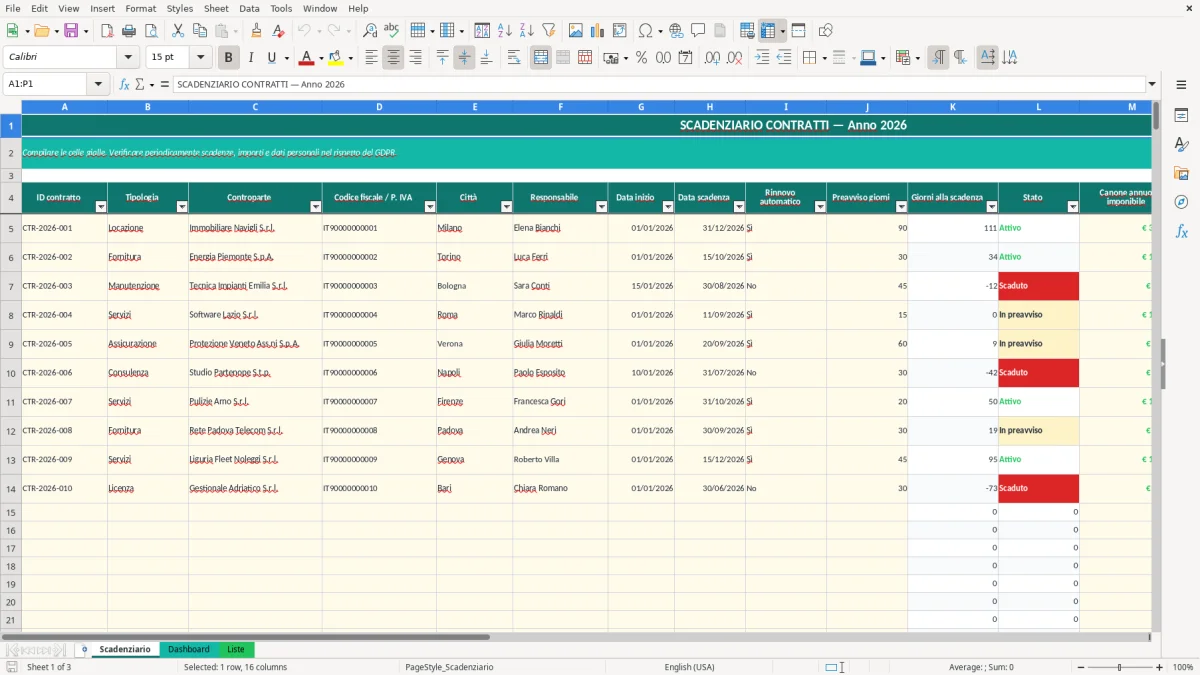Toggle Align Left

[x=372, y=58]
